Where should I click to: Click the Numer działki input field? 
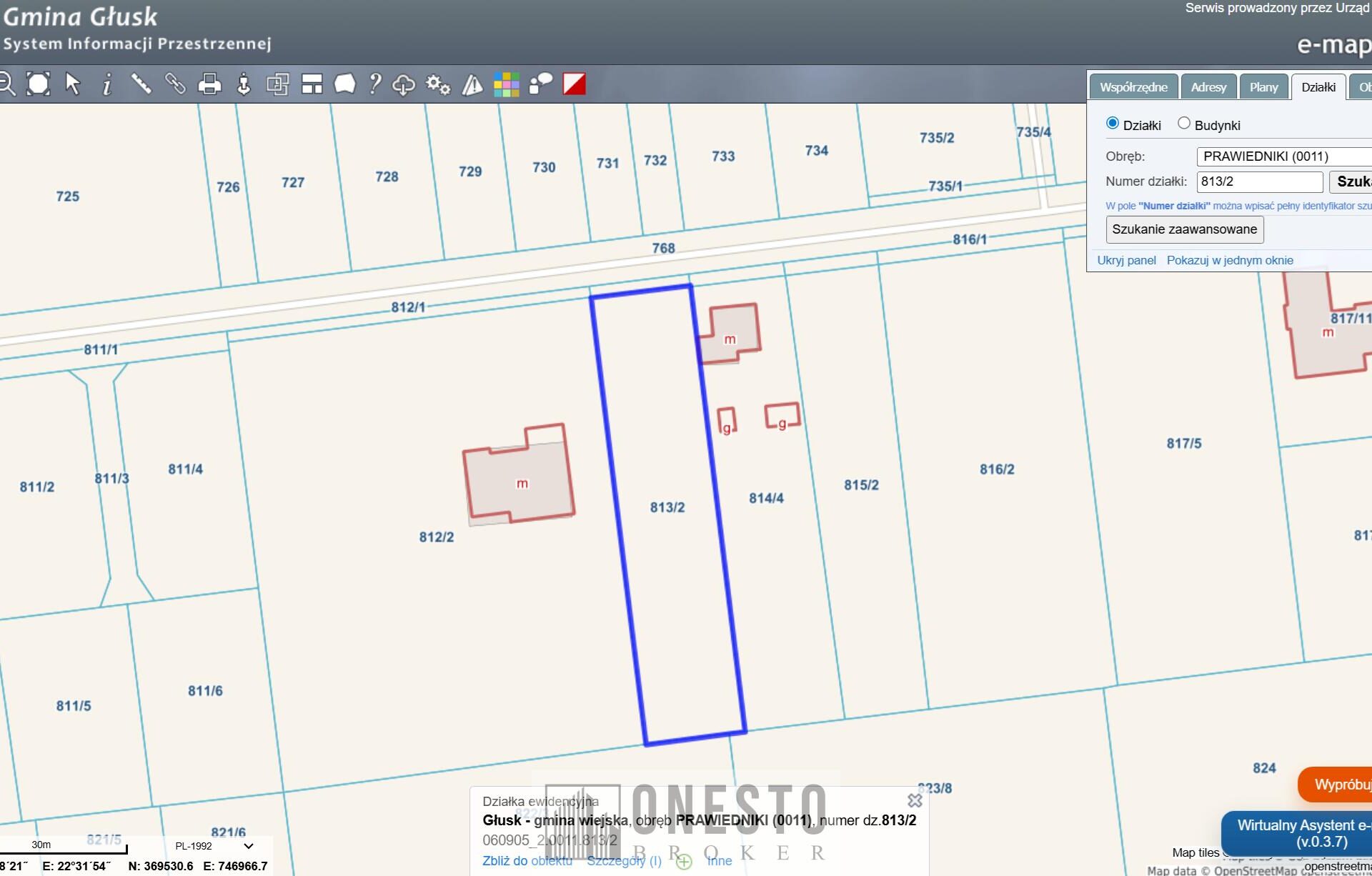[x=1259, y=181]
